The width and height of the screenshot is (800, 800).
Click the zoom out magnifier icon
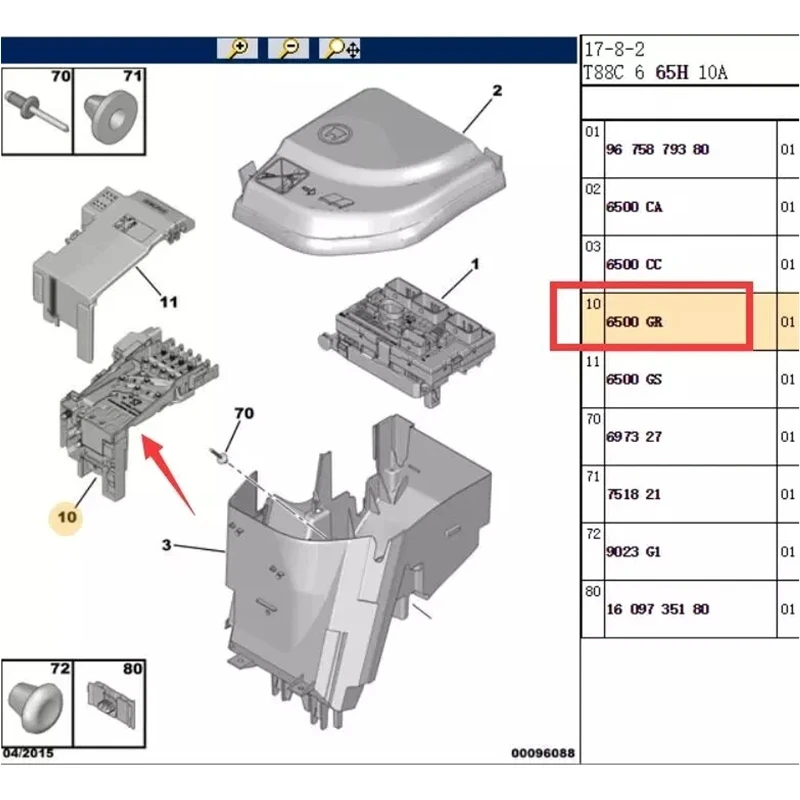pyautogui.click(x=288, y=49)
